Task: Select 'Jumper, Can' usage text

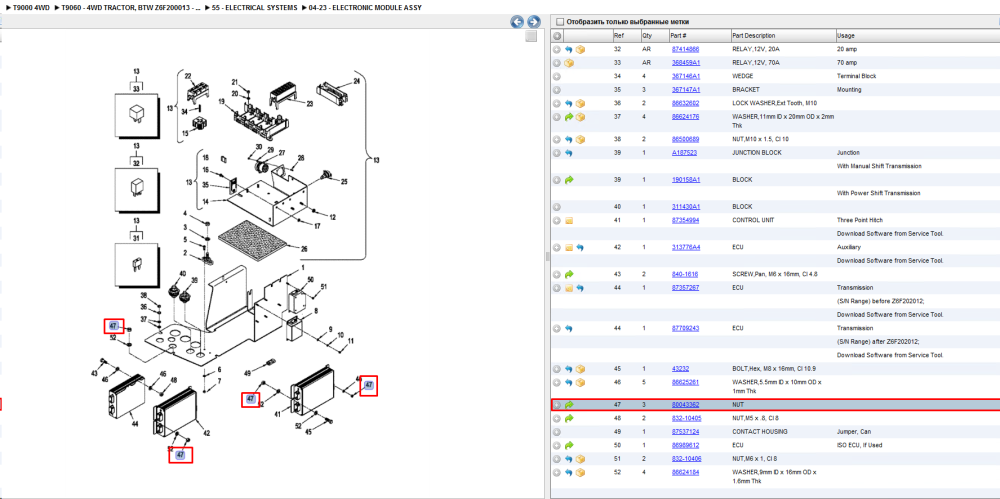Action: 852,431
